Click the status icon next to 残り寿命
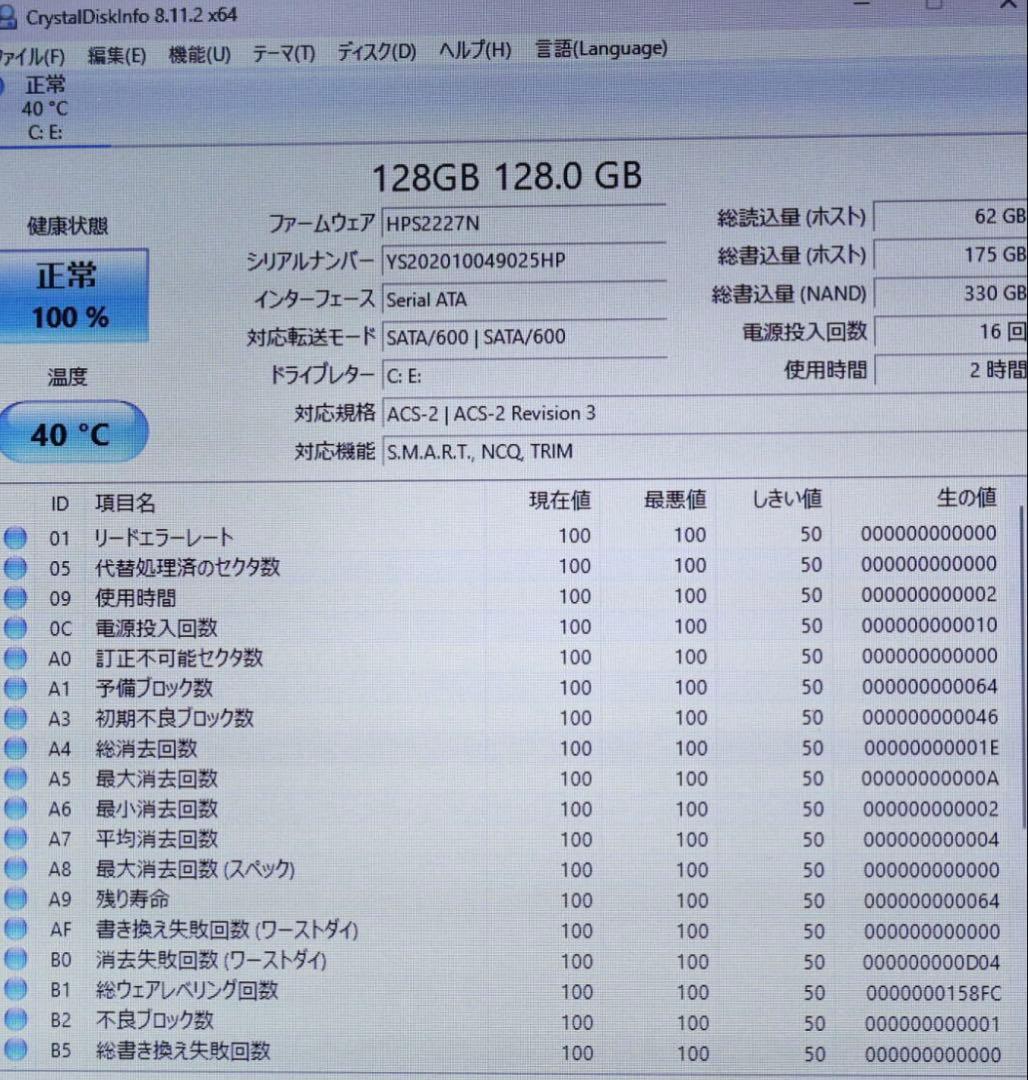1028x1080 pixels. 16,900
